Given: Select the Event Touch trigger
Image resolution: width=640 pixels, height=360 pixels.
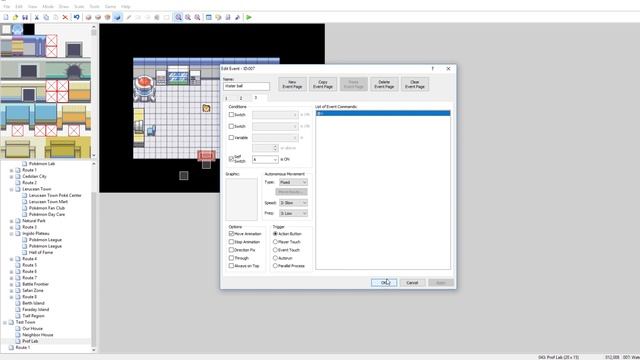Looking at the screenshot, I should click(x=275, y=249).
